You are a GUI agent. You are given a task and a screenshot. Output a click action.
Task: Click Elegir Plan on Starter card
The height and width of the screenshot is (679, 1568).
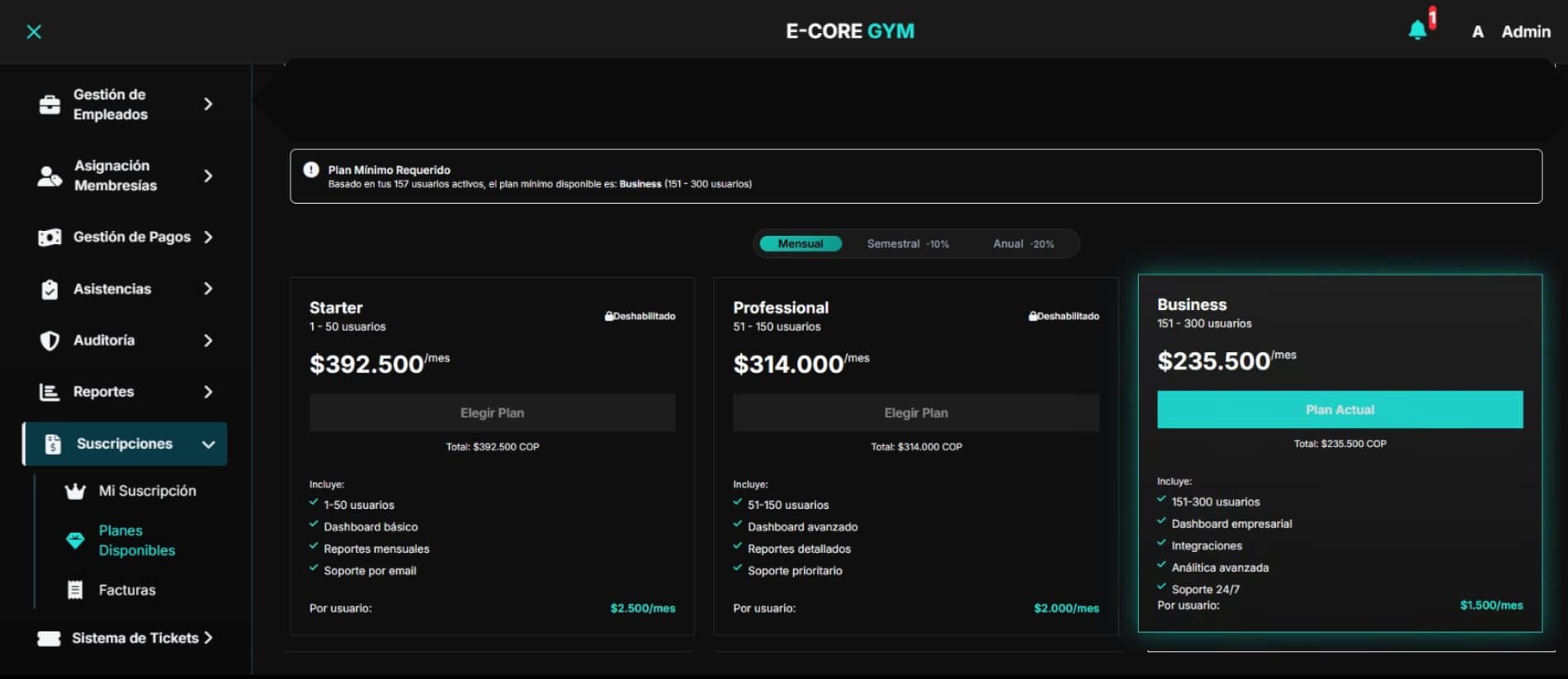point(492,413)
